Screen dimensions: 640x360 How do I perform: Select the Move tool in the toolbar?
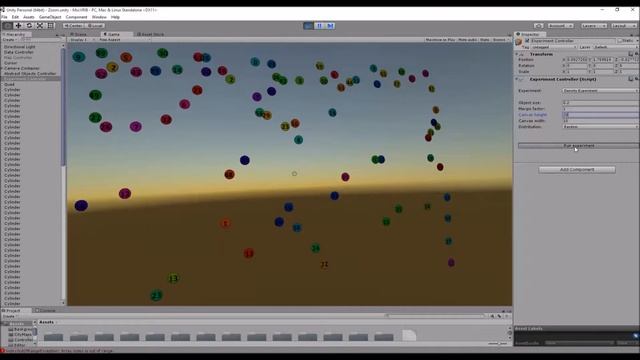coord(18,25)
